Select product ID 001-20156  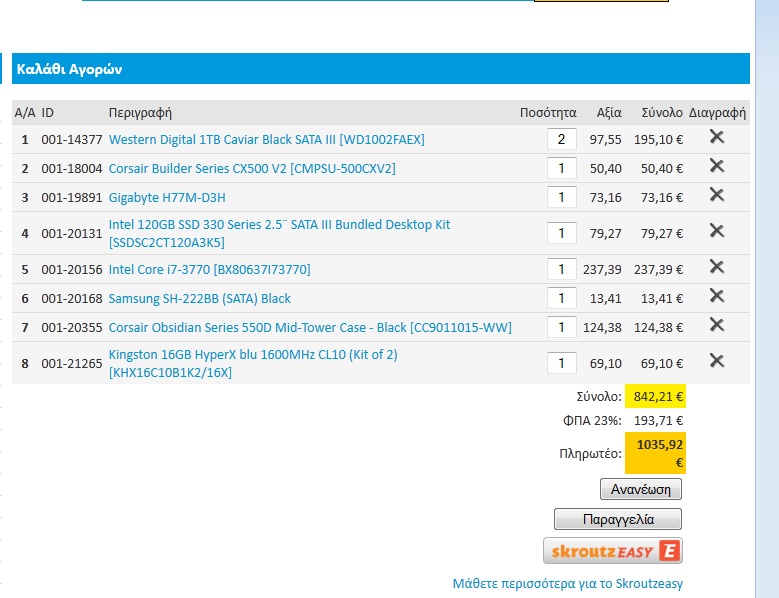coord(72,270)
